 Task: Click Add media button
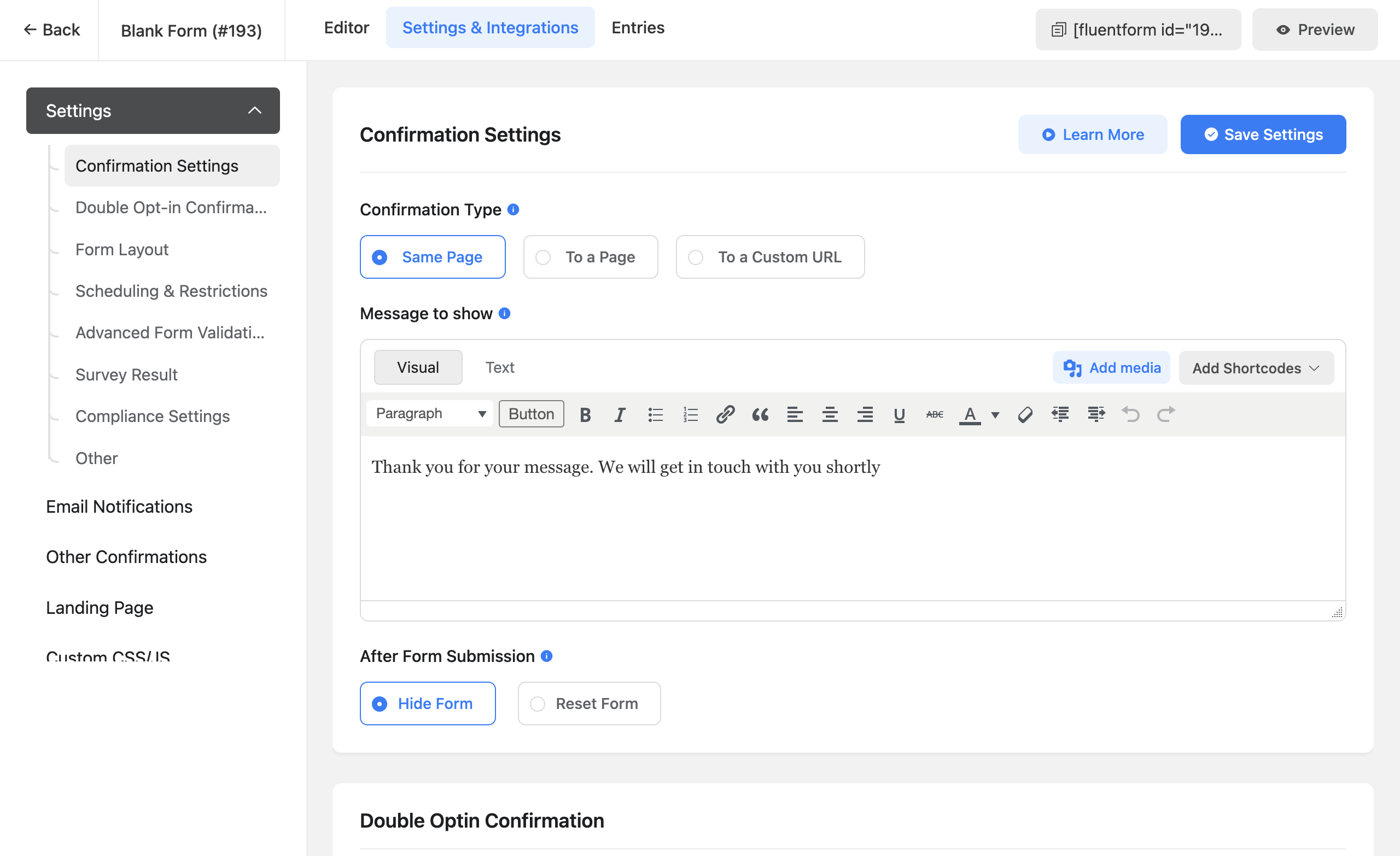coord(1111,367)
